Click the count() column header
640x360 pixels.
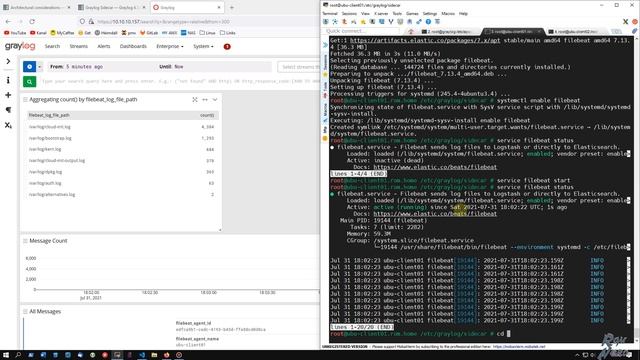(x=207, y=116)
